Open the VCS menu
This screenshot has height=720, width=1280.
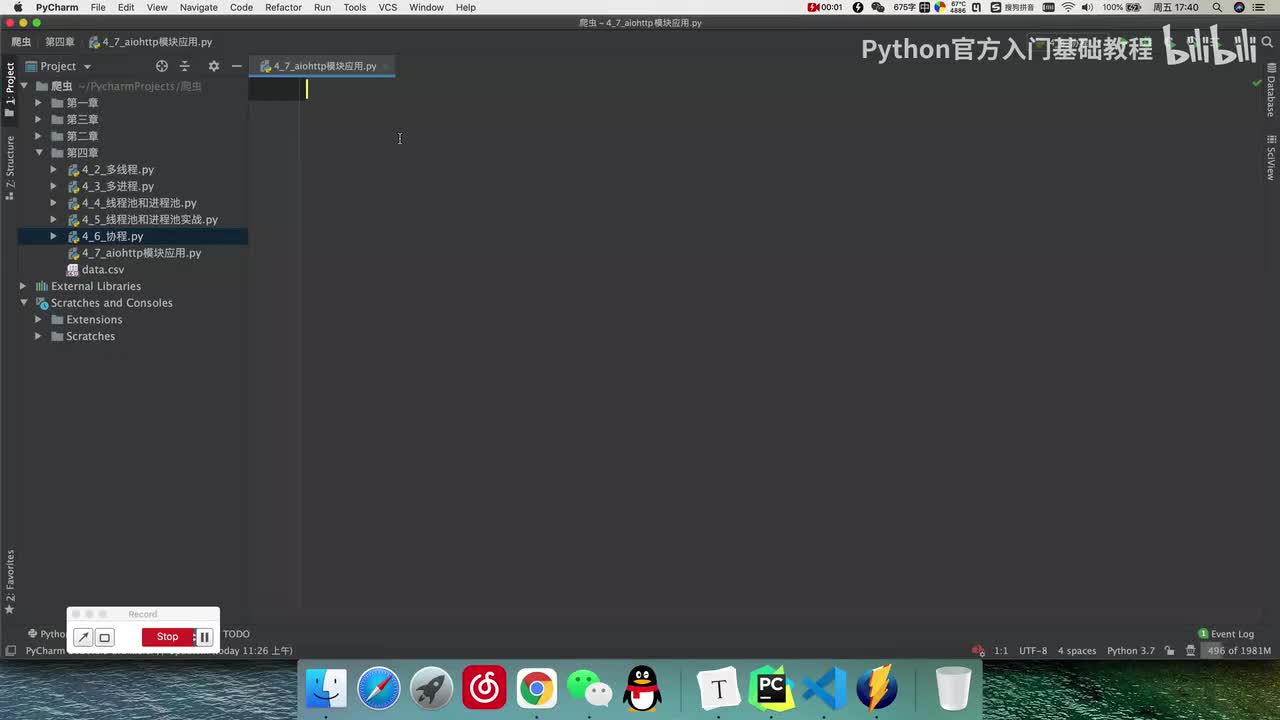pyautogui.click(x=387, y=7)
